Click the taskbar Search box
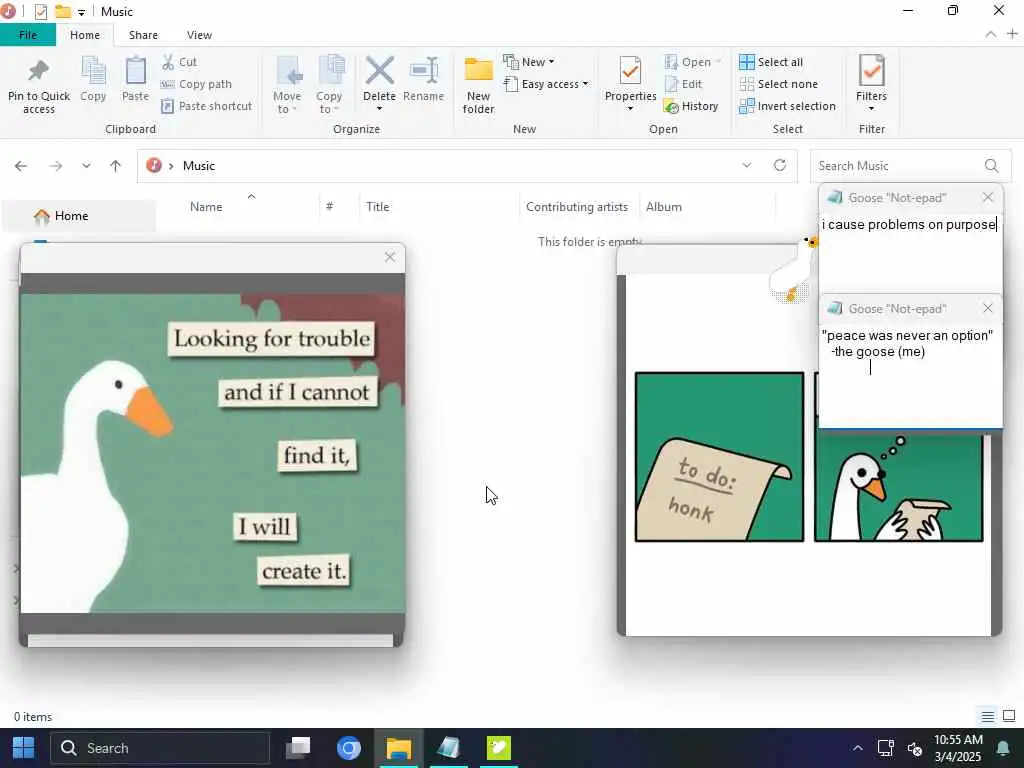The image size is (1024, 768). (x=160, y=748)
